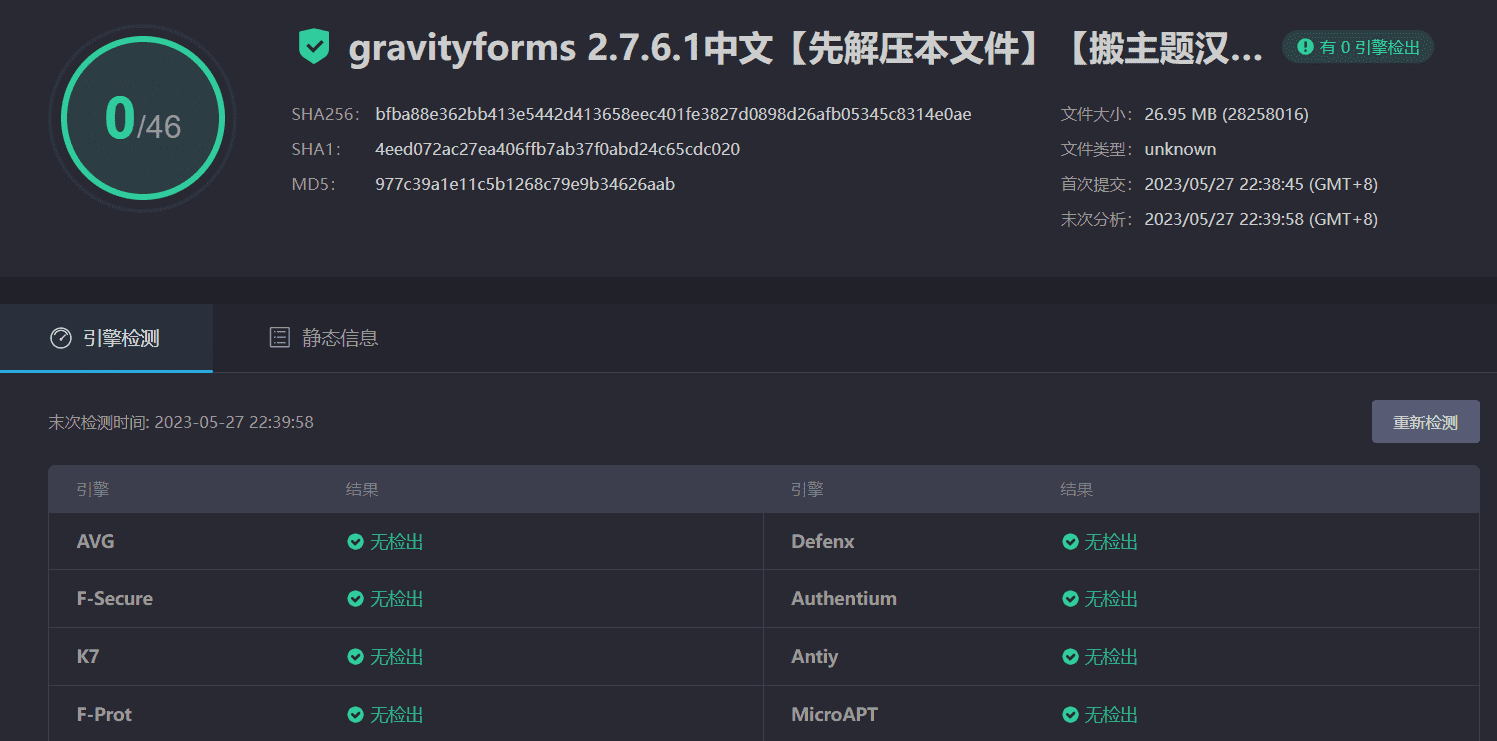Click the 末次分析 time 22:39:58 (GMT+8)
Screen dimensions: 1497x741
tap(1261, 219)
